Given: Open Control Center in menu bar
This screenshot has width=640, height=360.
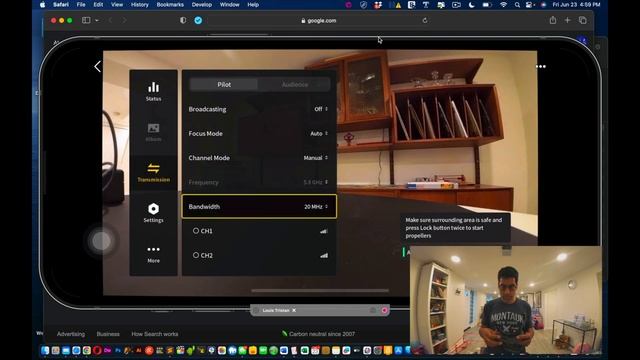Looking at the screenshot, I should pyautogui.click(x=529, y=4).
